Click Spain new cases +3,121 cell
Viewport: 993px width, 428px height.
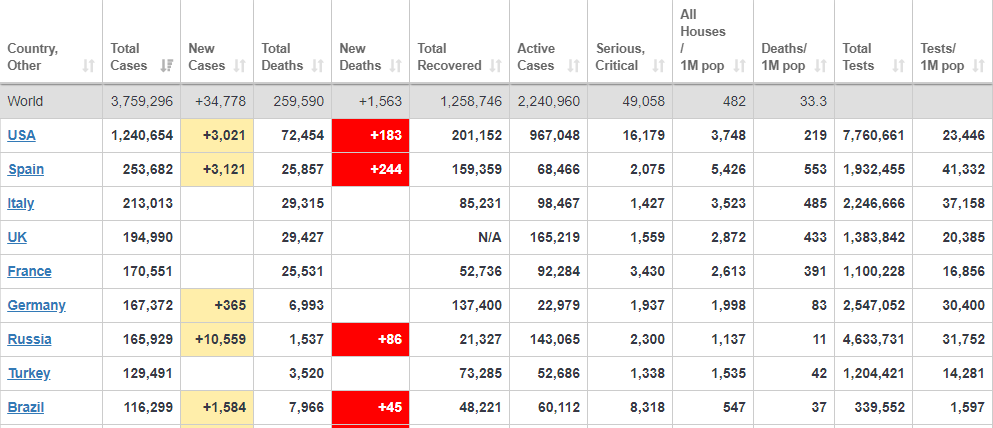click(217, 170)
